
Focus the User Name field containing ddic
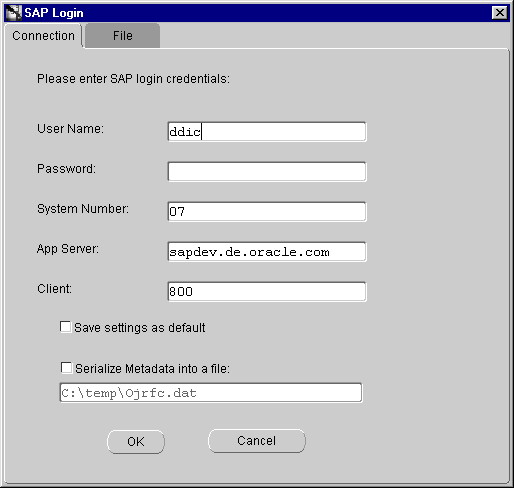pyautogui.click(x=267, y=132)
